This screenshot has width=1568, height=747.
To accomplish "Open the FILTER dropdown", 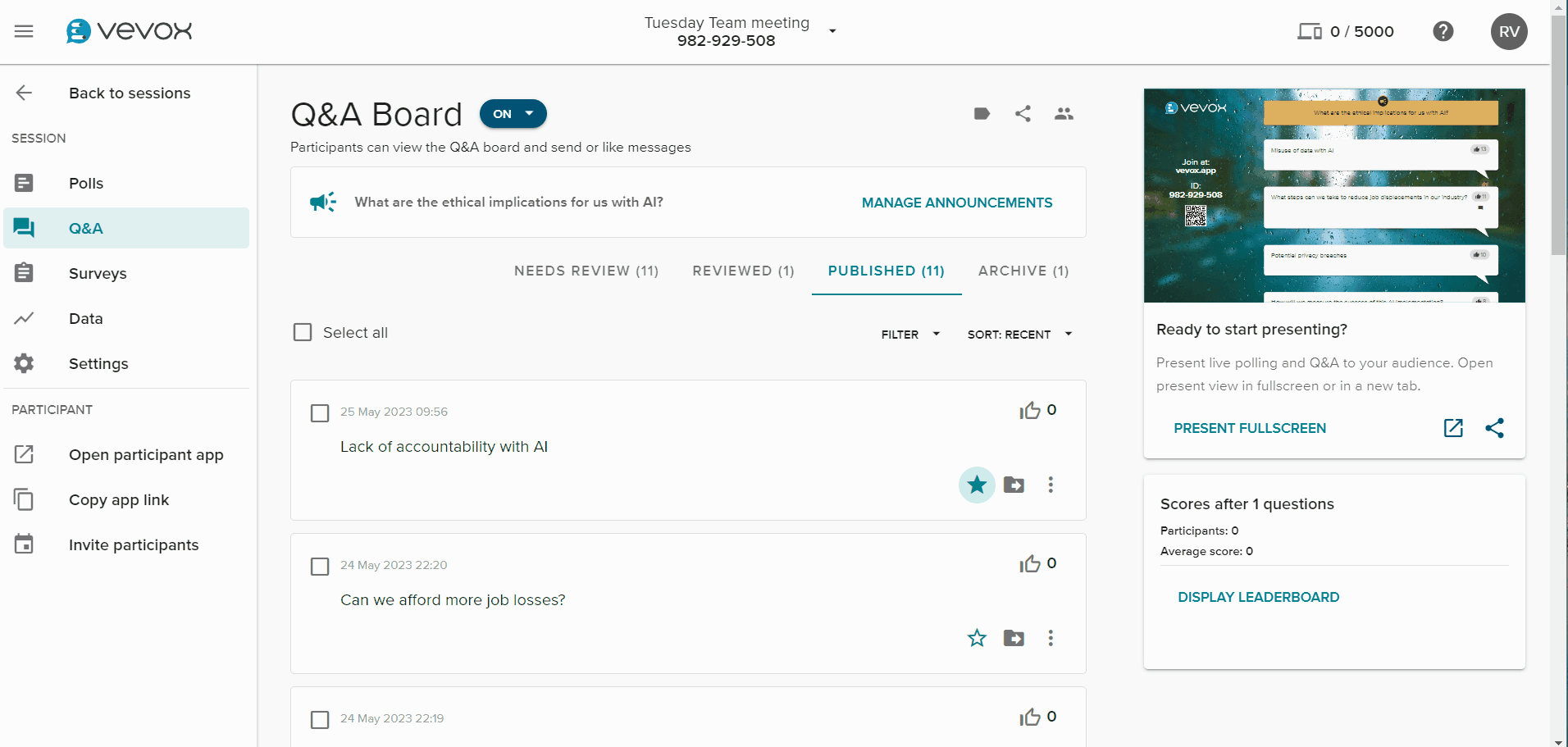I will coord(910,335).
